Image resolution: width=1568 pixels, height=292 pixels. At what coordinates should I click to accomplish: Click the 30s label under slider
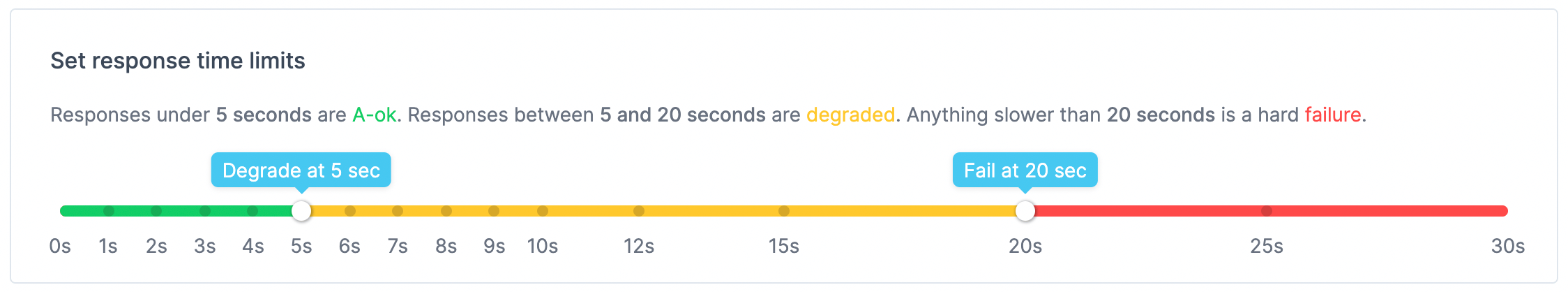point(1508,247)
